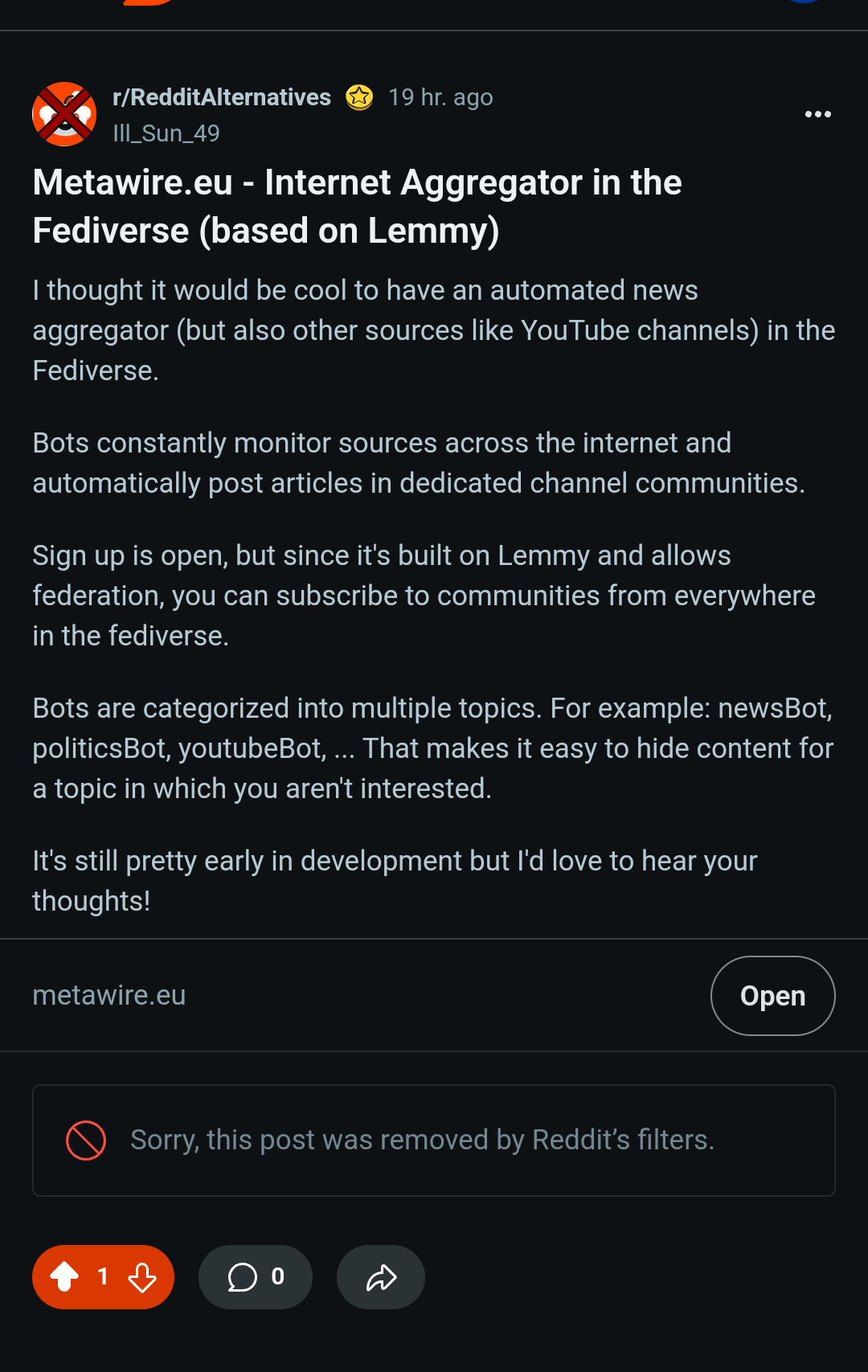Open the post via its bold title

tap(357, 207)
